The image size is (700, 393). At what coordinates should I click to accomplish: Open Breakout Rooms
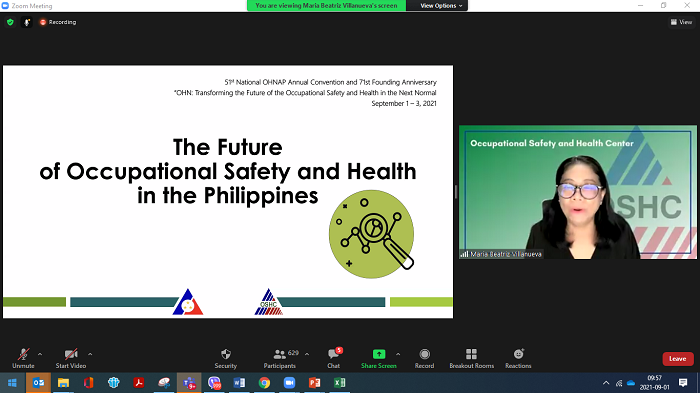pos(471,358)
